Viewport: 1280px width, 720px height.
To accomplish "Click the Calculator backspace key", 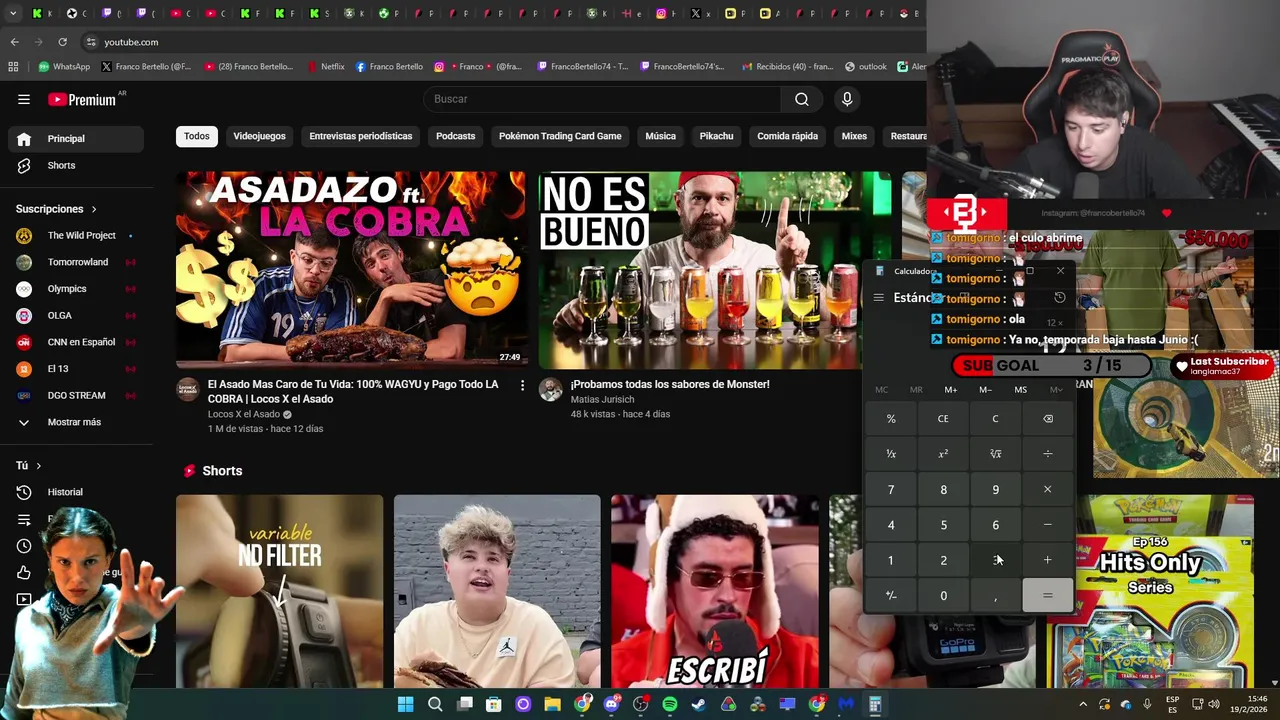I will point(1048,419).
